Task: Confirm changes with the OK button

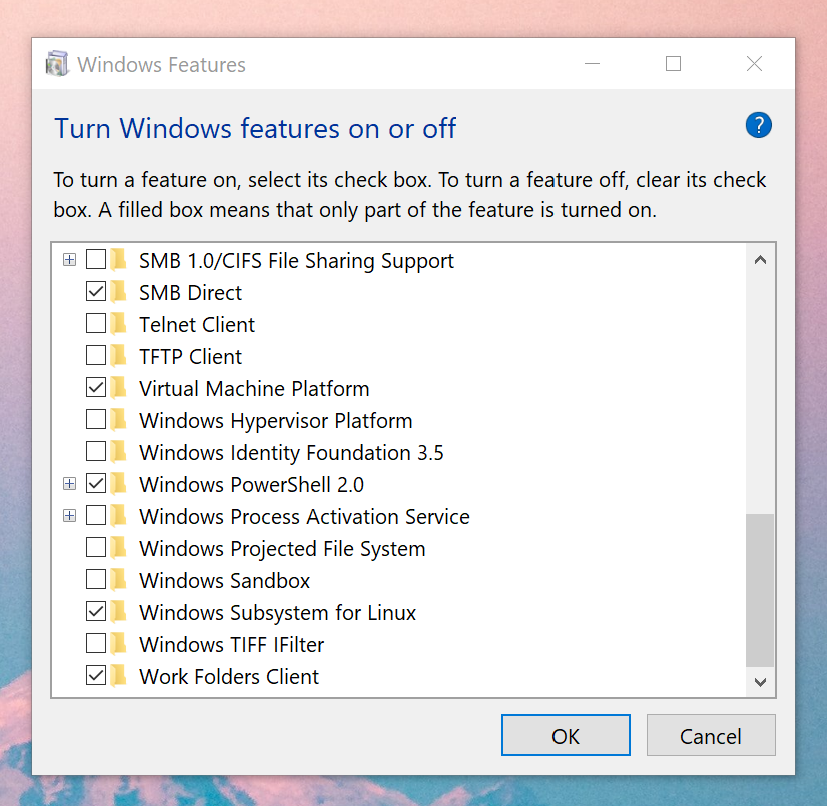Action: (x=565, y=735)
